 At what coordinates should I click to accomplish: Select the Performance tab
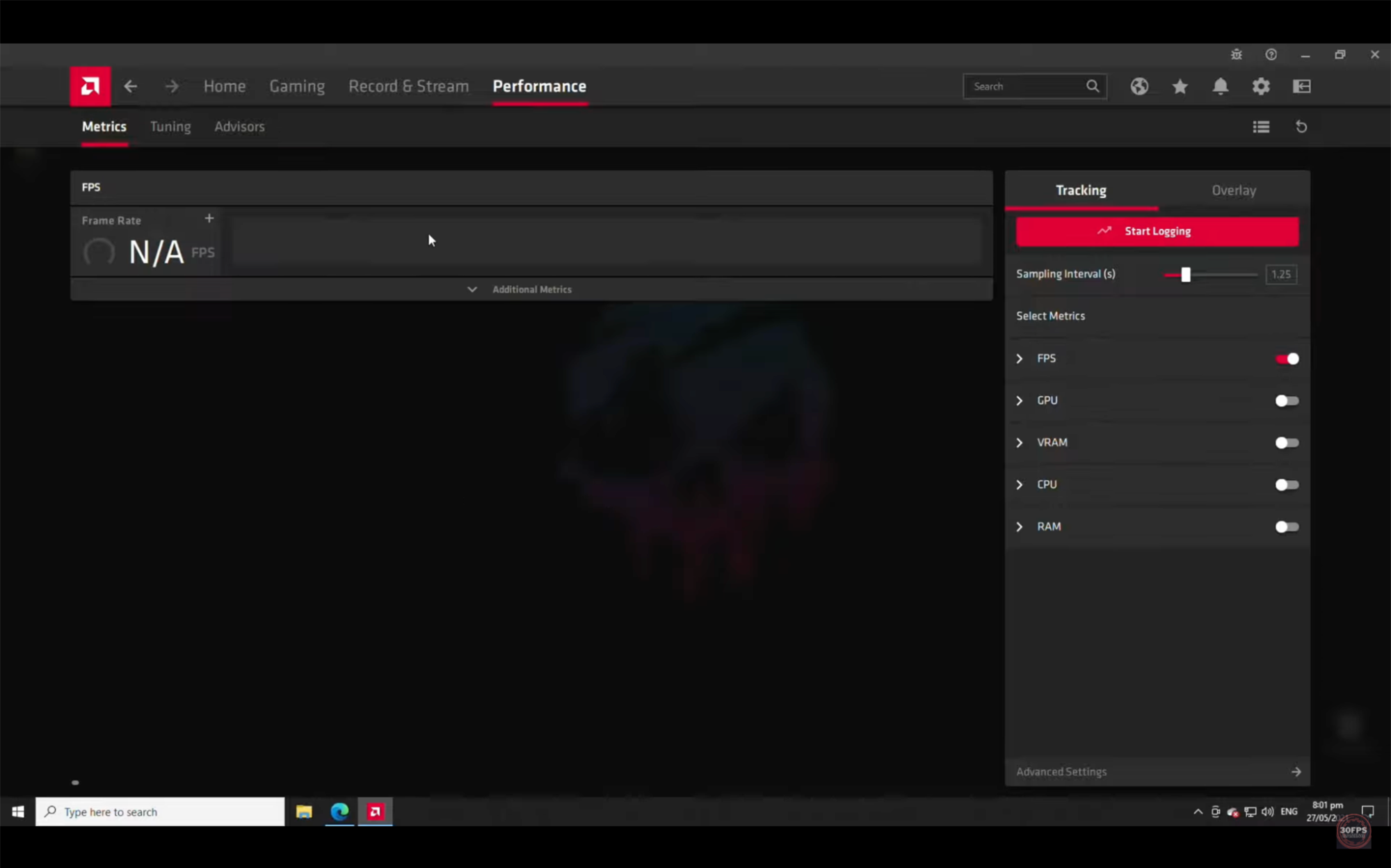(x=539, y=86)
